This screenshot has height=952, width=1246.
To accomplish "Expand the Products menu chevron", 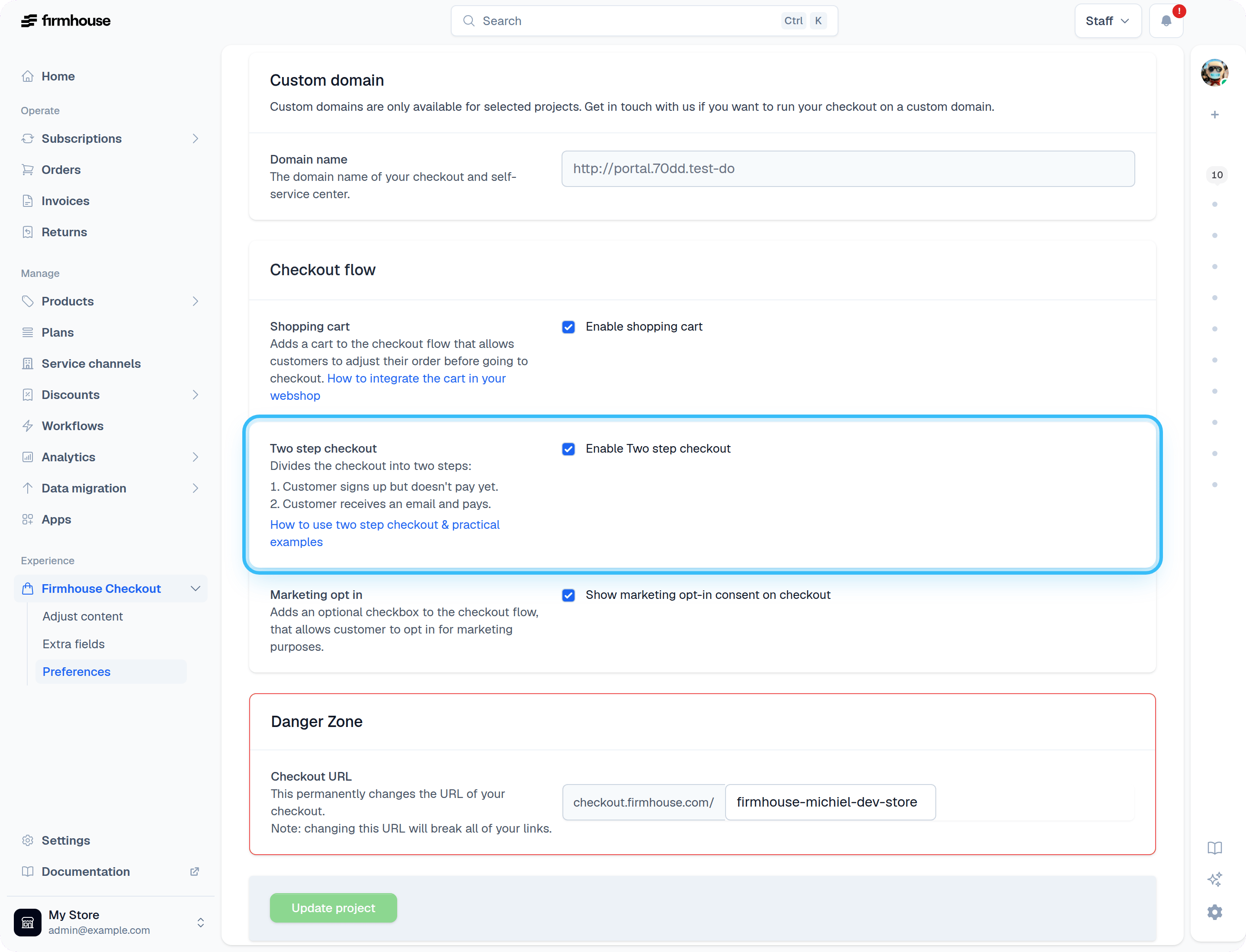I will click(x=196, y=302).
